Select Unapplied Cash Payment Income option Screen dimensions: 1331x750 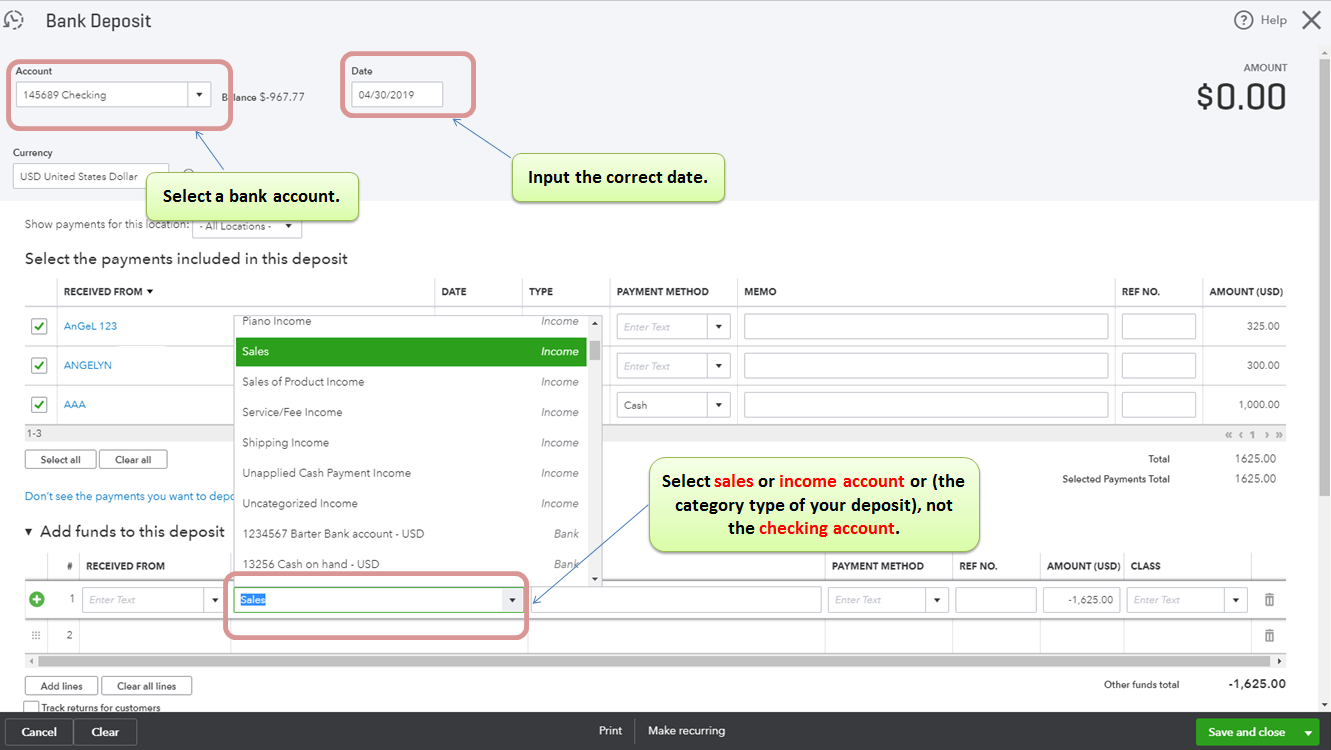tap(411, 473)
